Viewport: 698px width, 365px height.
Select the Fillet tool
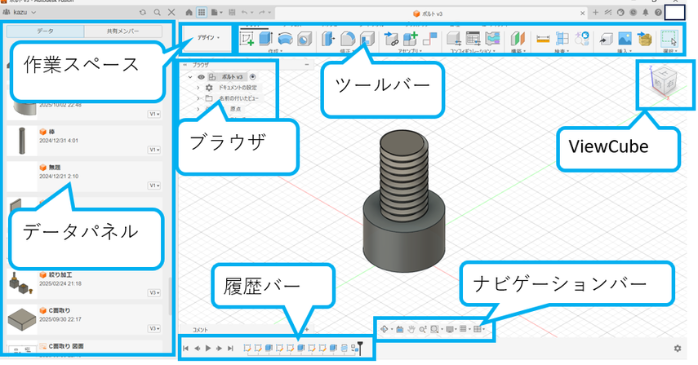click(x=348, y=39)
